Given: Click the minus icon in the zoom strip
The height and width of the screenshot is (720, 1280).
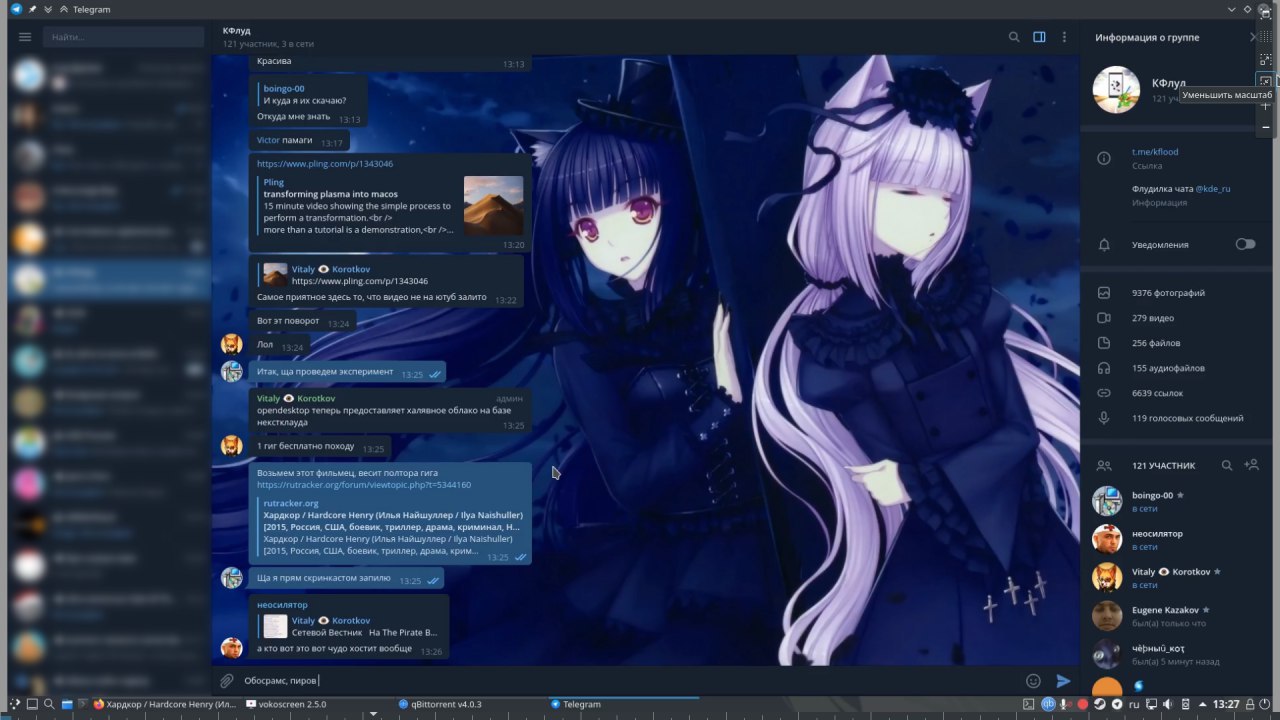Looking at the screenshot, I should (x=1266, y=127).
